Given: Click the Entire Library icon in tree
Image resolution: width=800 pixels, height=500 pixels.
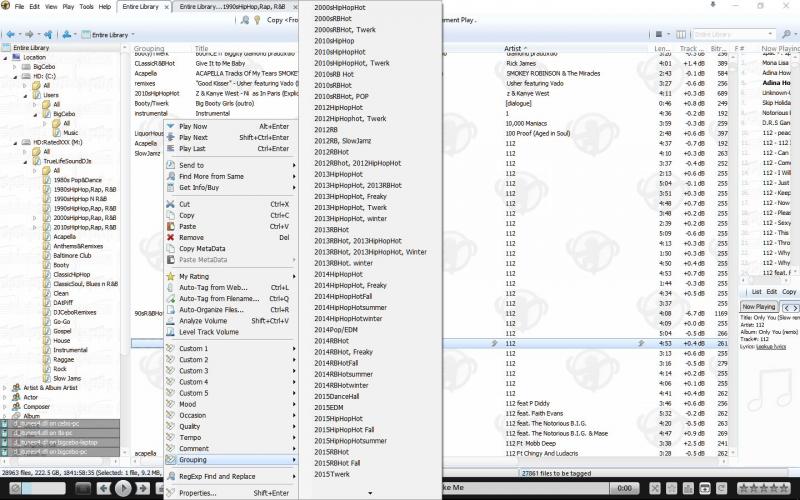Looking at the screenshot, I should click(x=6, y=47).
